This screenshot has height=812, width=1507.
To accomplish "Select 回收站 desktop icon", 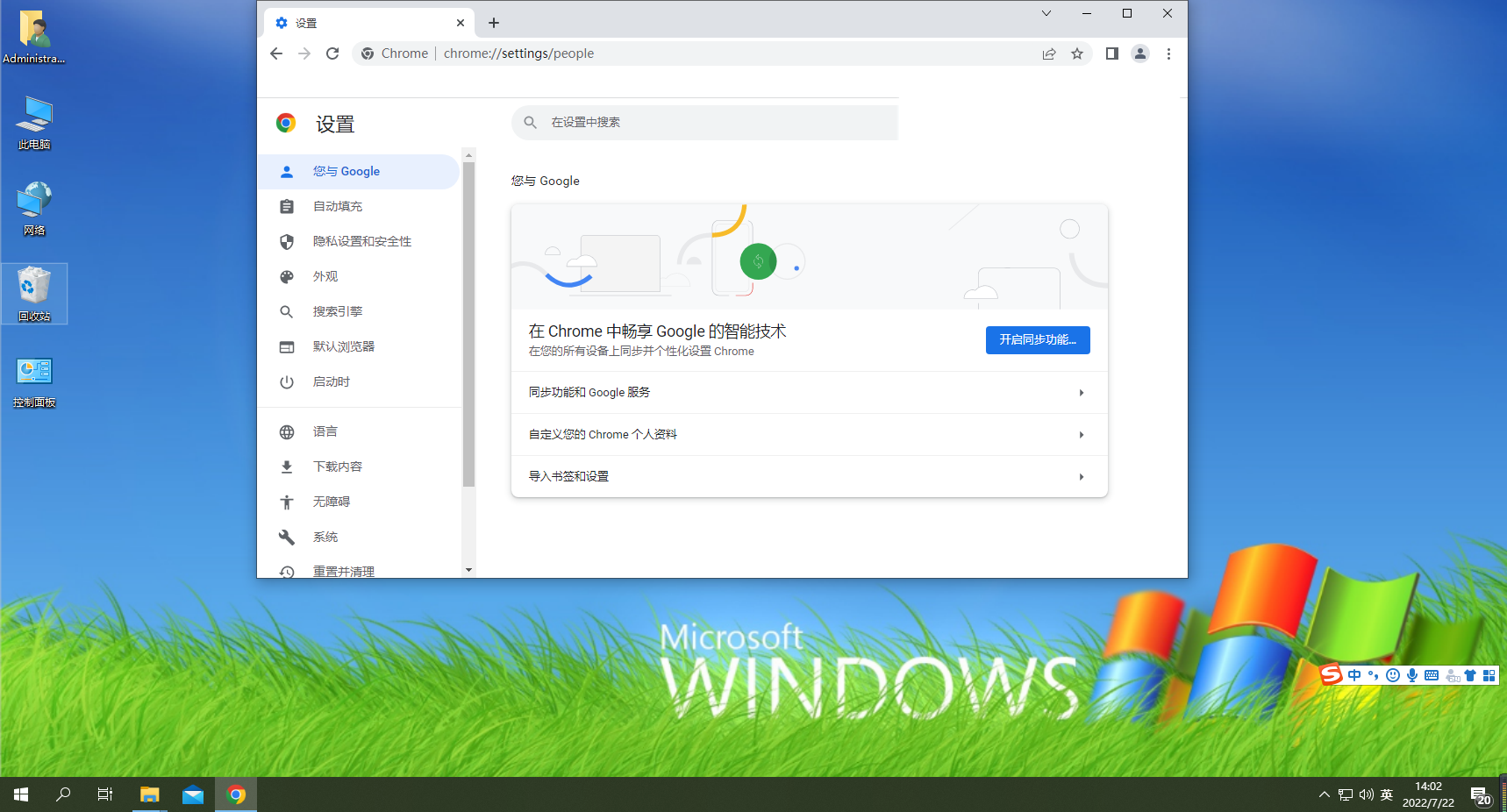I will point(34,295).
